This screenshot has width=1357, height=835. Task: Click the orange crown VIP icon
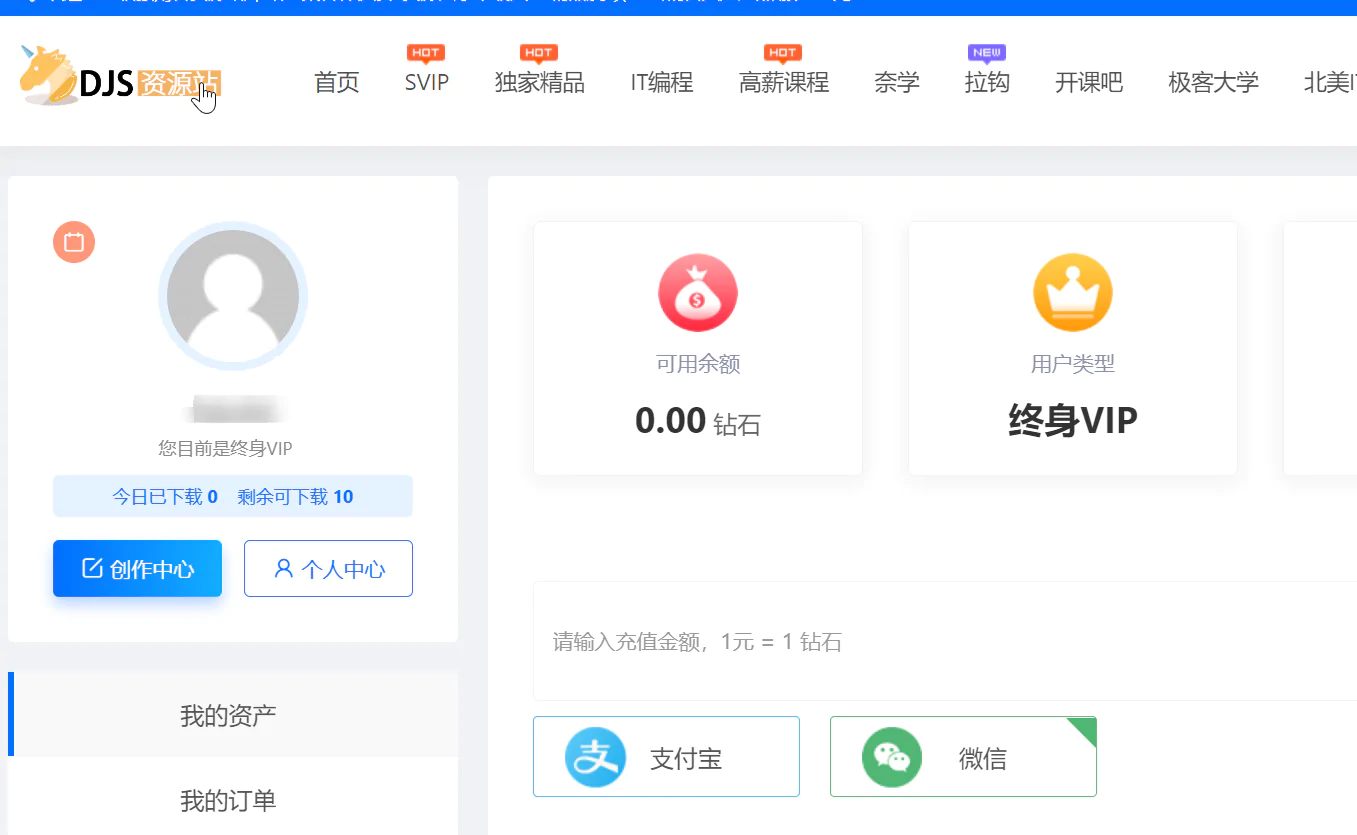tap(1073, 293)
